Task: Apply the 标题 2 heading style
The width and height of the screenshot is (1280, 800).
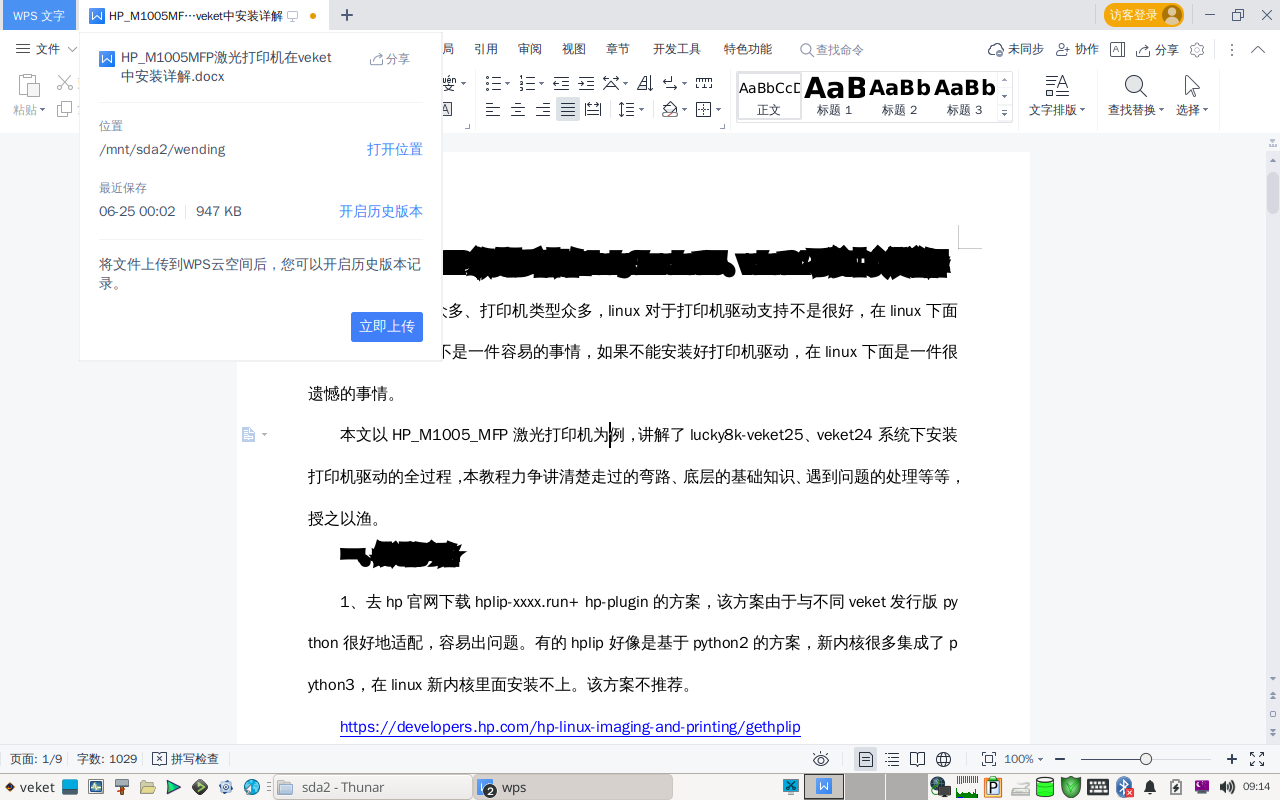Action: pyautogui.click(x=899, y=96)
